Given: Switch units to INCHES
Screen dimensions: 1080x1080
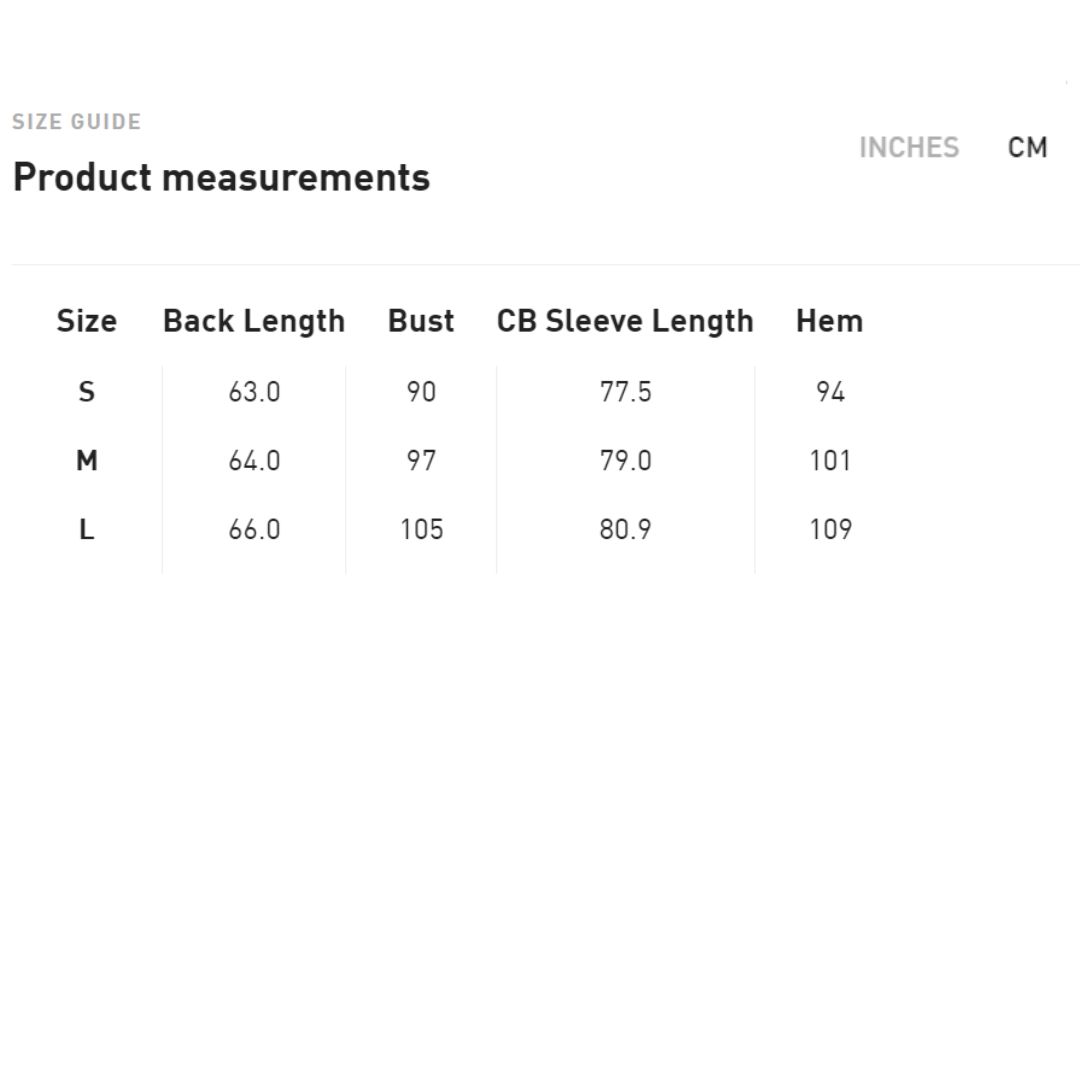Looking at the screenshot, I should click(908, 147).
